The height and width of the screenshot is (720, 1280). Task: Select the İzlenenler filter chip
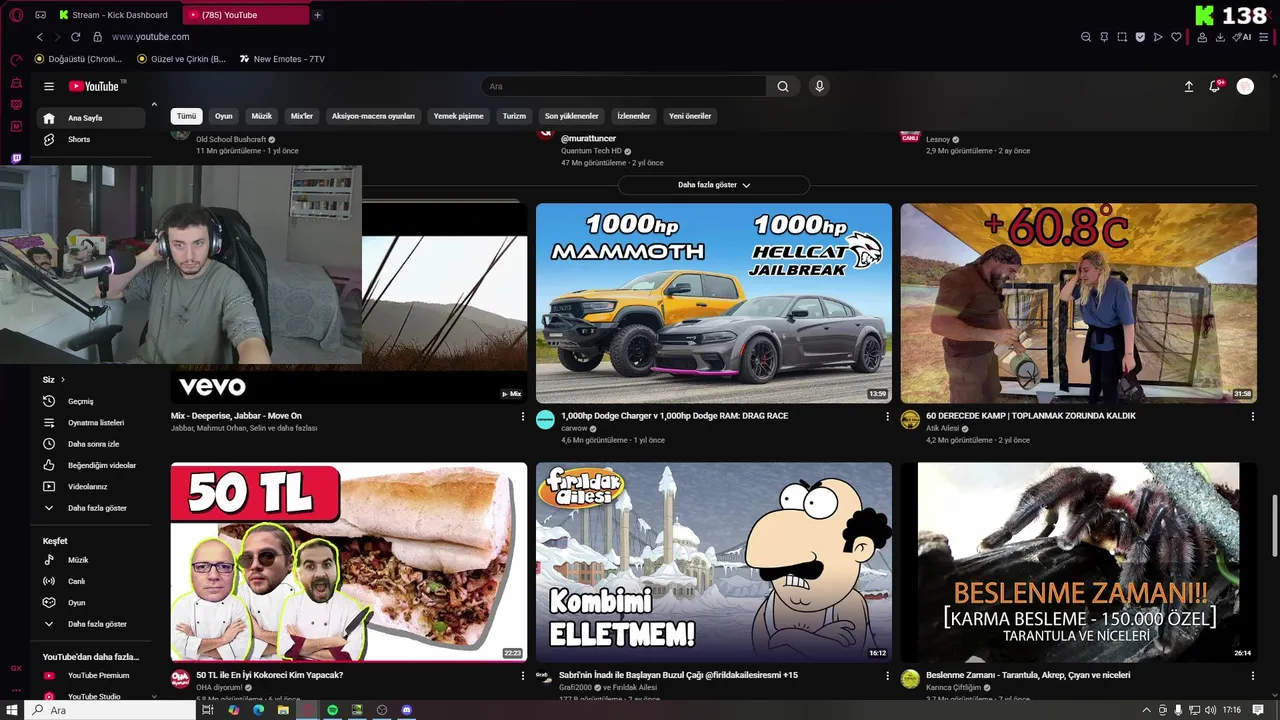633,116
